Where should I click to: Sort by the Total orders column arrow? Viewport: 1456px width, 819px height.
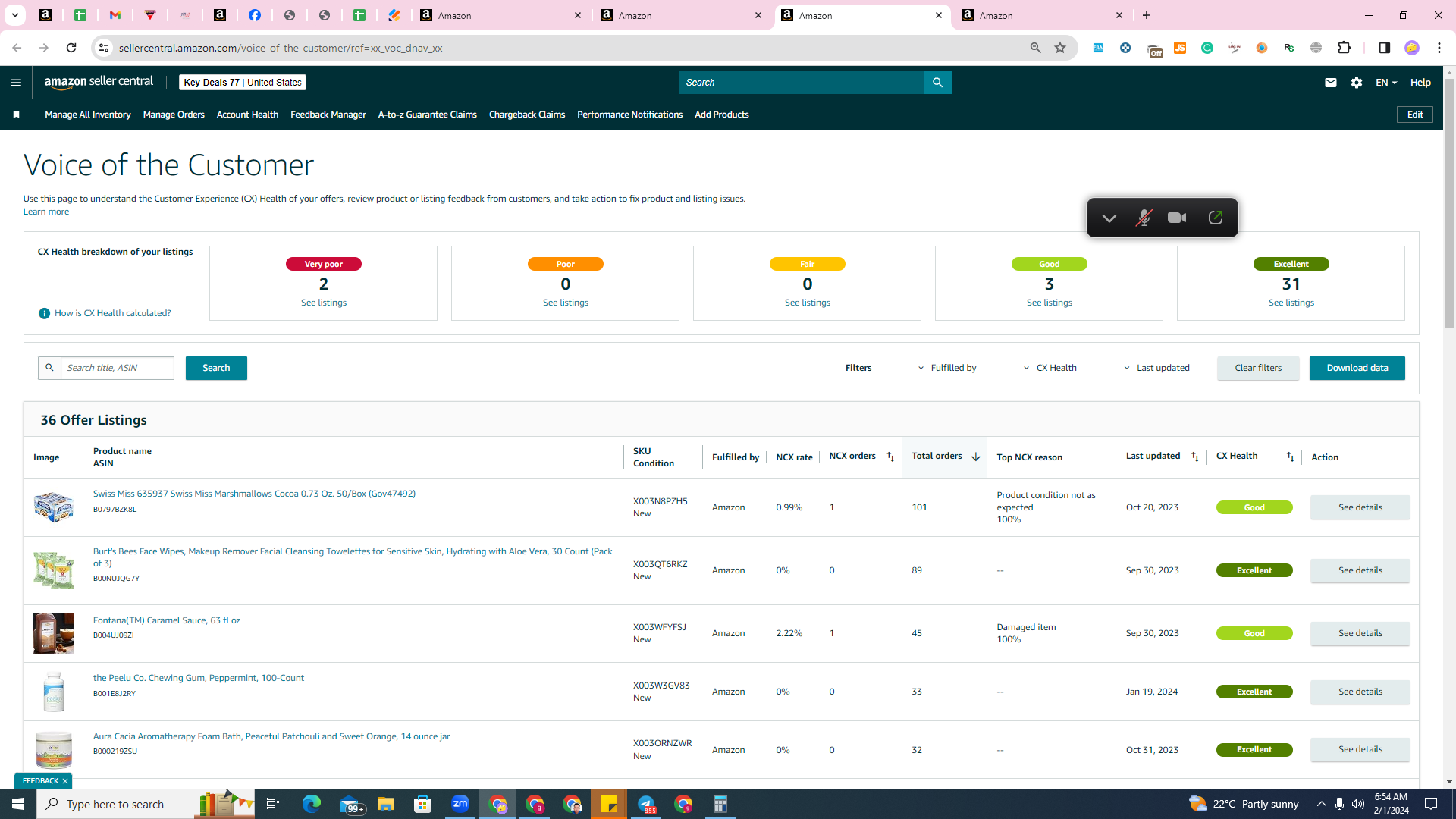point(976,457)
